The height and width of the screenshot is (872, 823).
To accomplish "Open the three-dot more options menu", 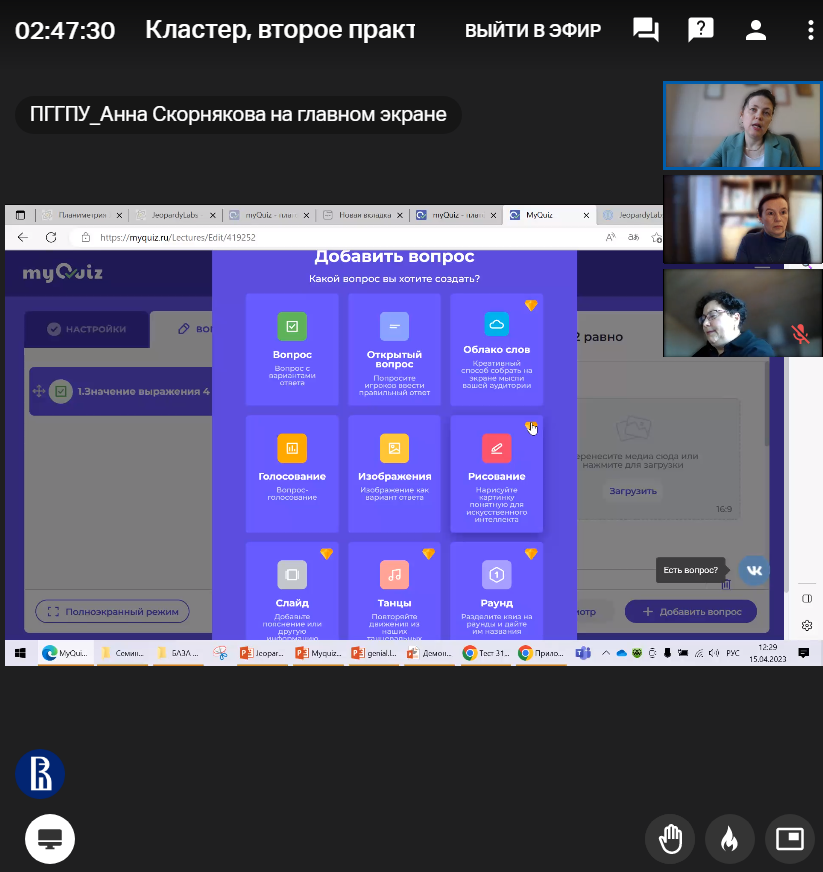I will [810, 30].
